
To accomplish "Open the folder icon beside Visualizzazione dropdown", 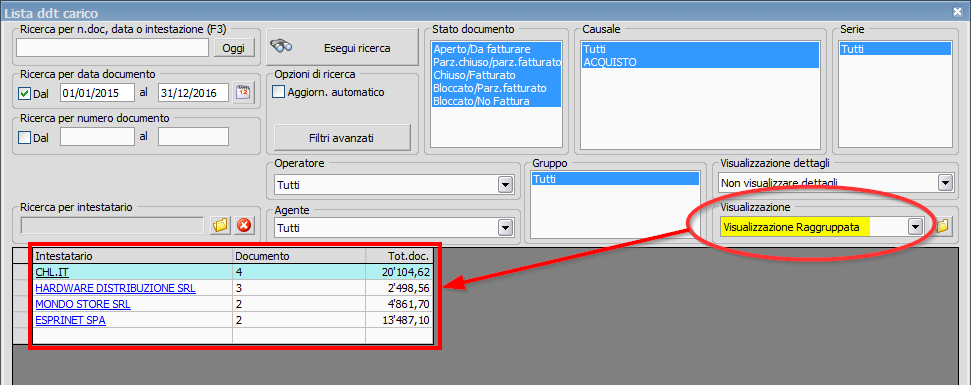I will (x=941, y=227).
